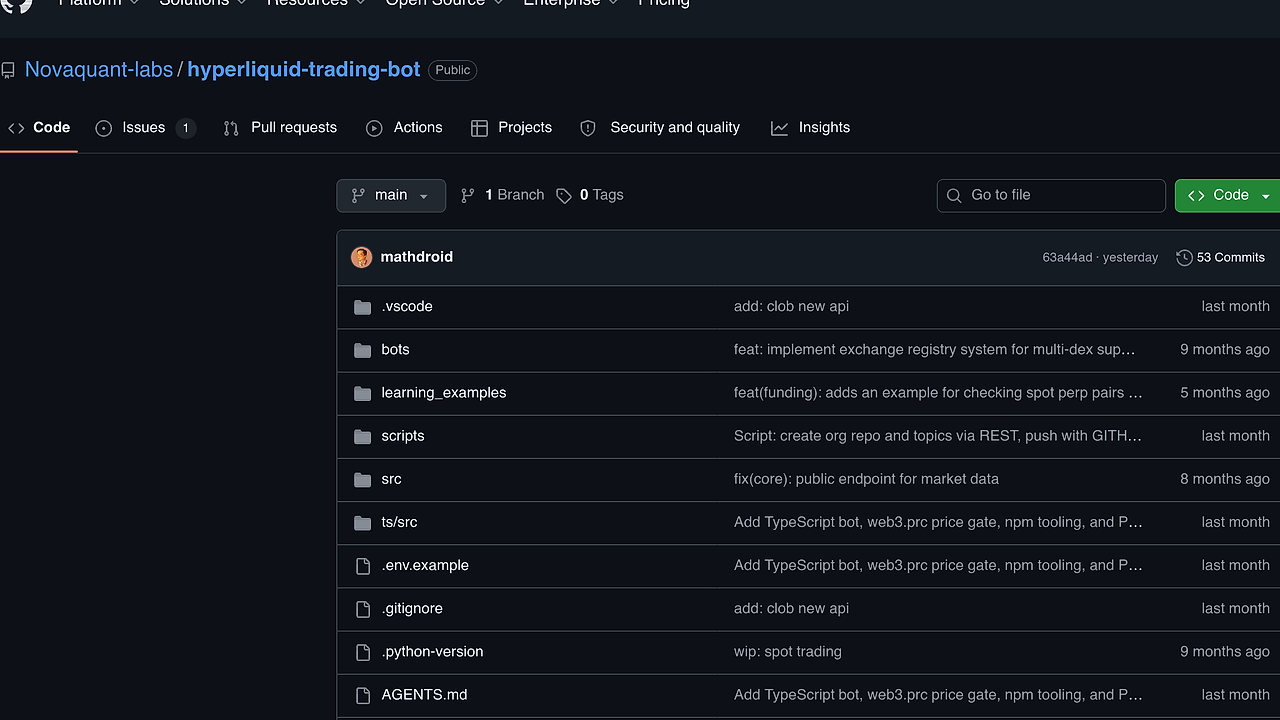Open commit hash 63a44ad
The height and width of the screenshot is (720, 1280).
pos(1067,258)
